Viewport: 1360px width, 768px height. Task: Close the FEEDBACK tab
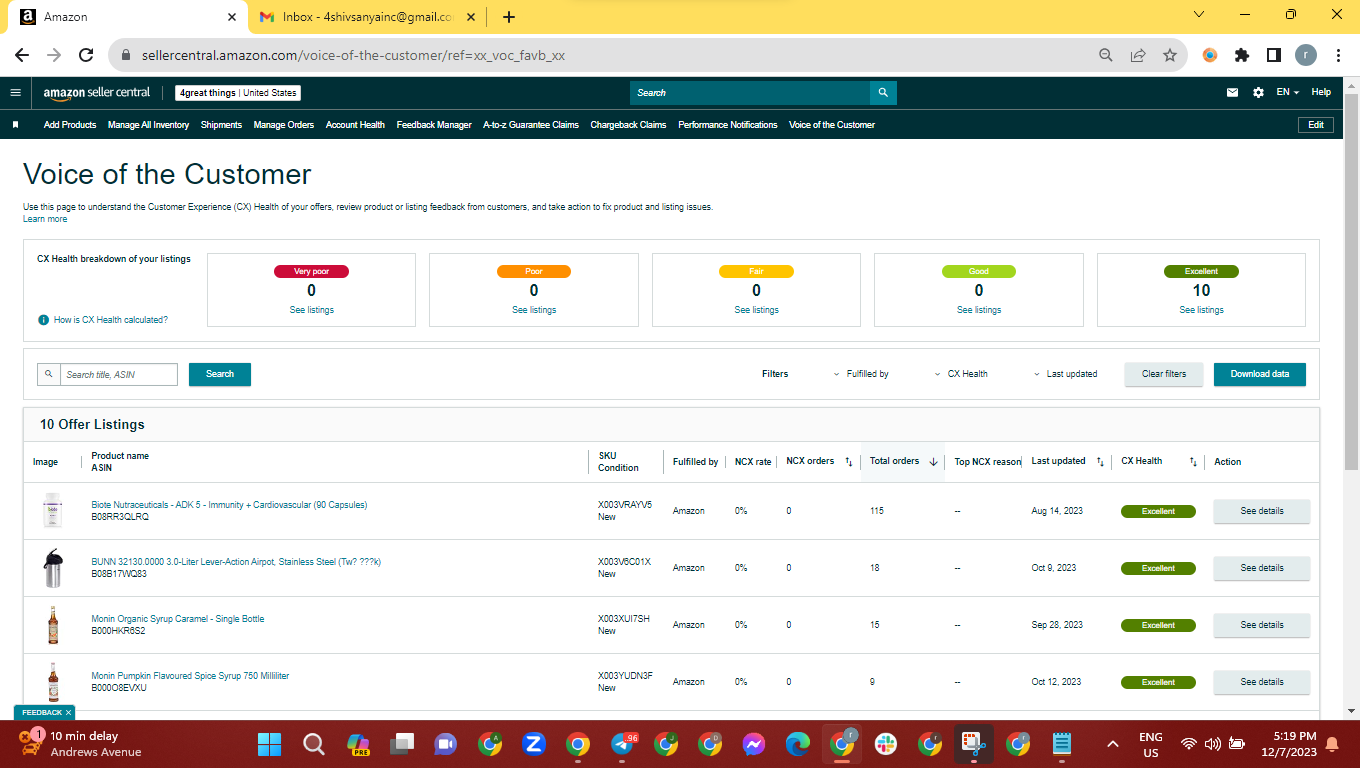click(68, 712)
